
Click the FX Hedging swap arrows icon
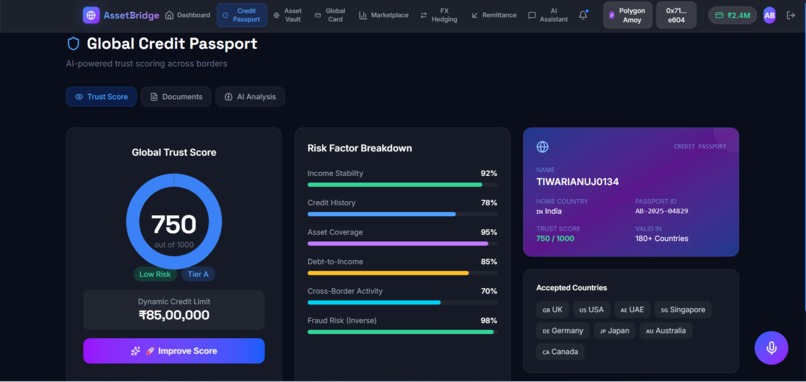tap(424, 15)
